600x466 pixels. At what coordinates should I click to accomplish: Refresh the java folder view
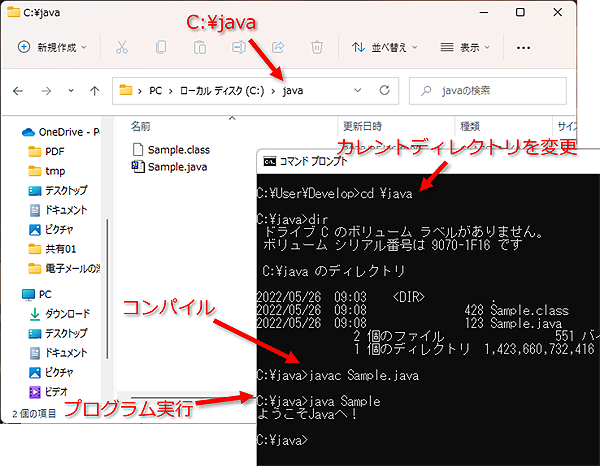[386, 91]
